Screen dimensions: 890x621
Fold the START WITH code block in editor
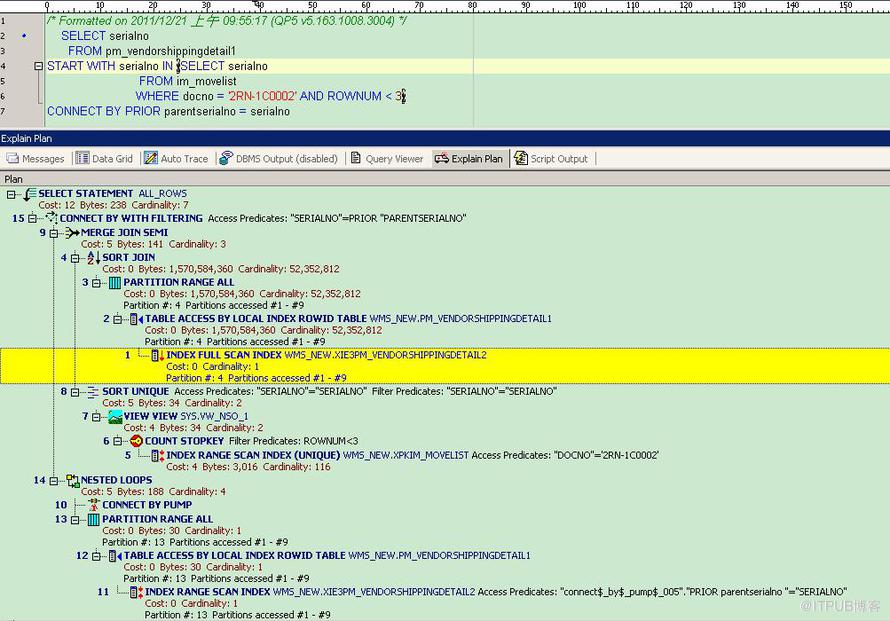[38, 66]
